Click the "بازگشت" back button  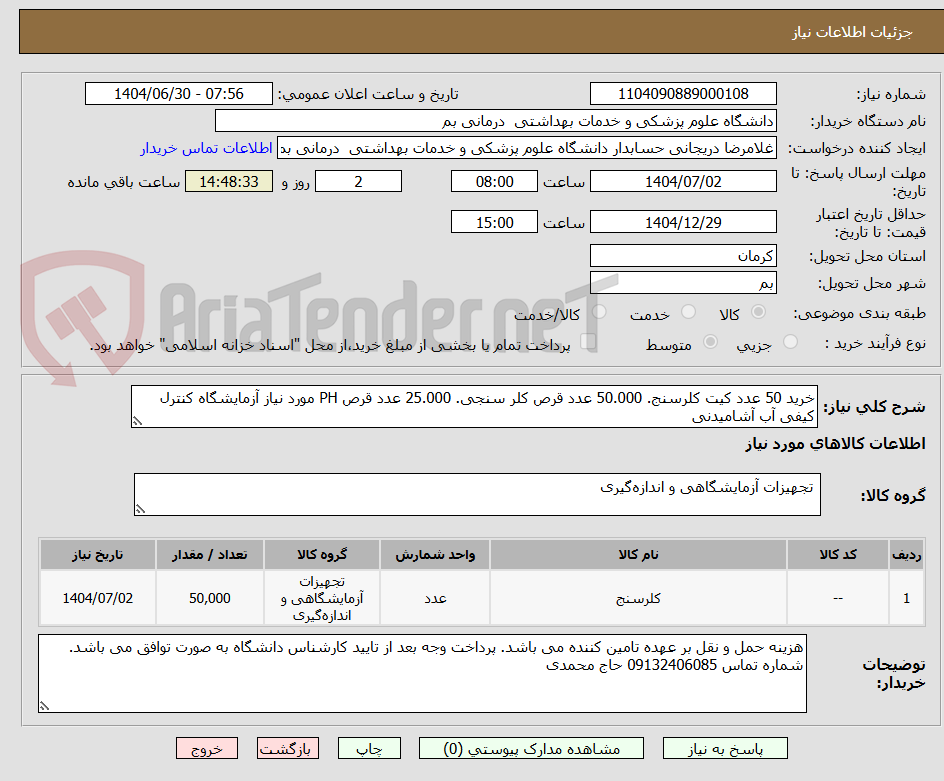click(x=288, y=748)
